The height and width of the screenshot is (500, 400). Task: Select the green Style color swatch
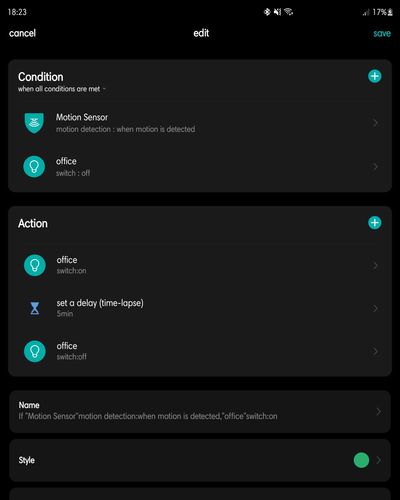[361, 460]
